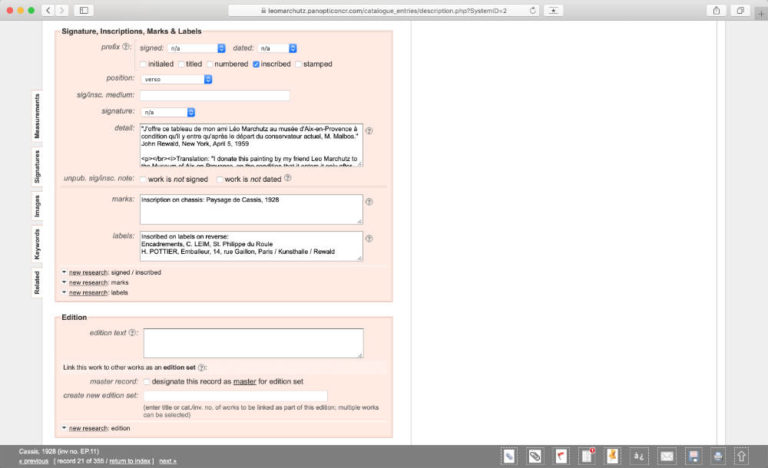Click into sig/insc. medium field
The image size is (768, 468).
215,96
